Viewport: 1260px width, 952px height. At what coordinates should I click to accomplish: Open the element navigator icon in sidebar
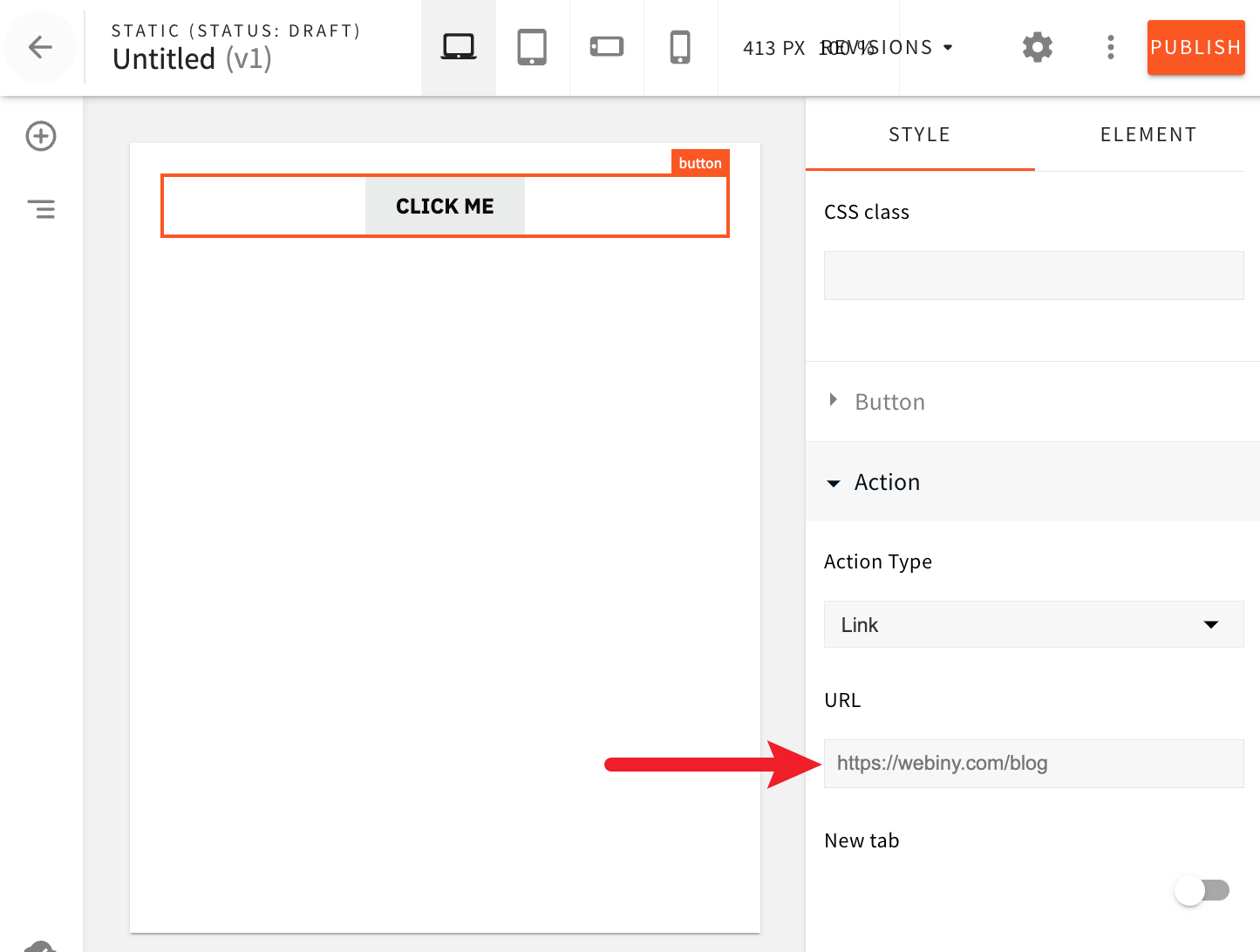(x=41, y=209)
